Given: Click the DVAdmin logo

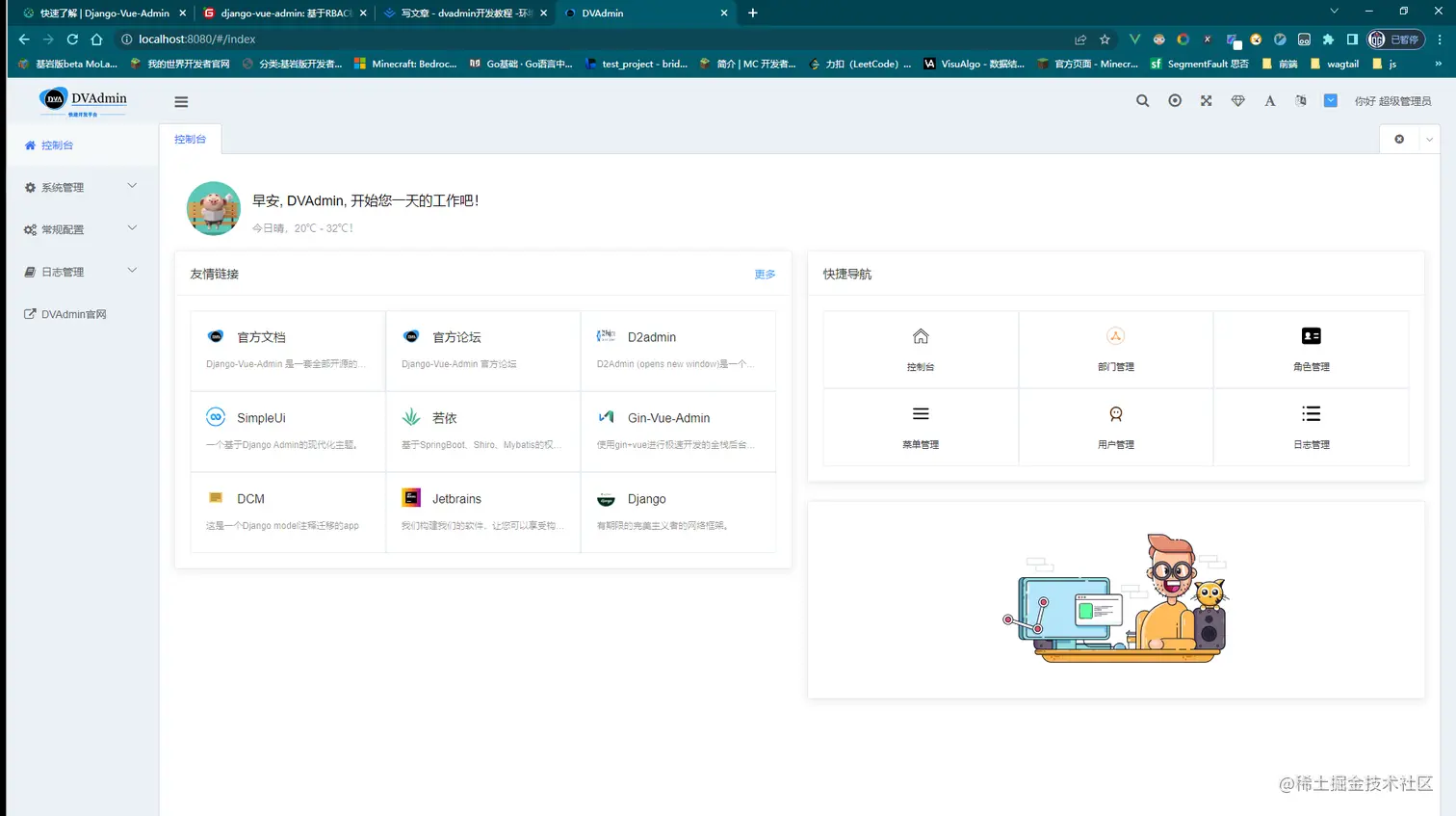Looking at the screenshot, I should coord(83,100).
